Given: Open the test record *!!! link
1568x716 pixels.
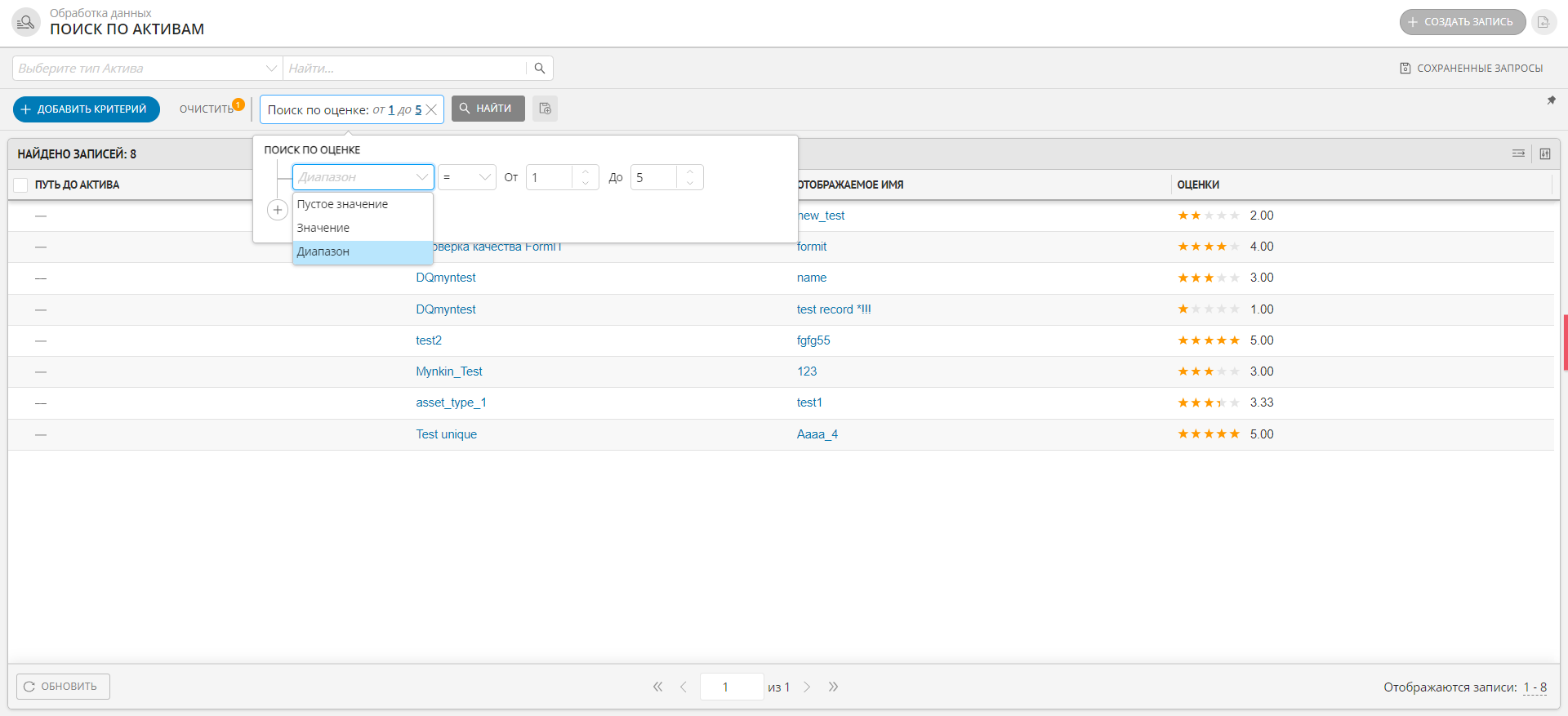Looking at the screenshot, I should [x=834, y=309].
